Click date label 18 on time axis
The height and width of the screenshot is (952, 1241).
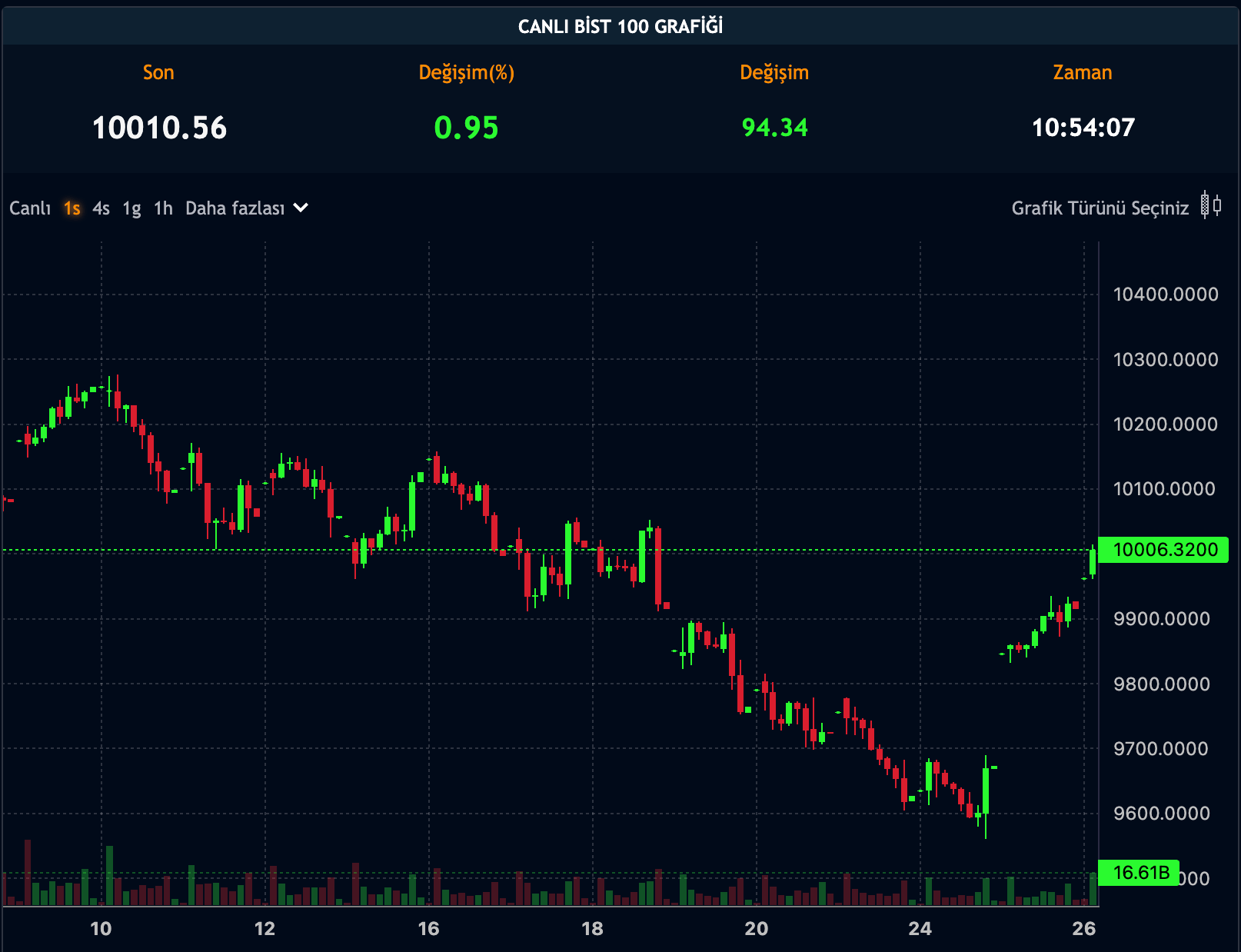coord(592,929)
